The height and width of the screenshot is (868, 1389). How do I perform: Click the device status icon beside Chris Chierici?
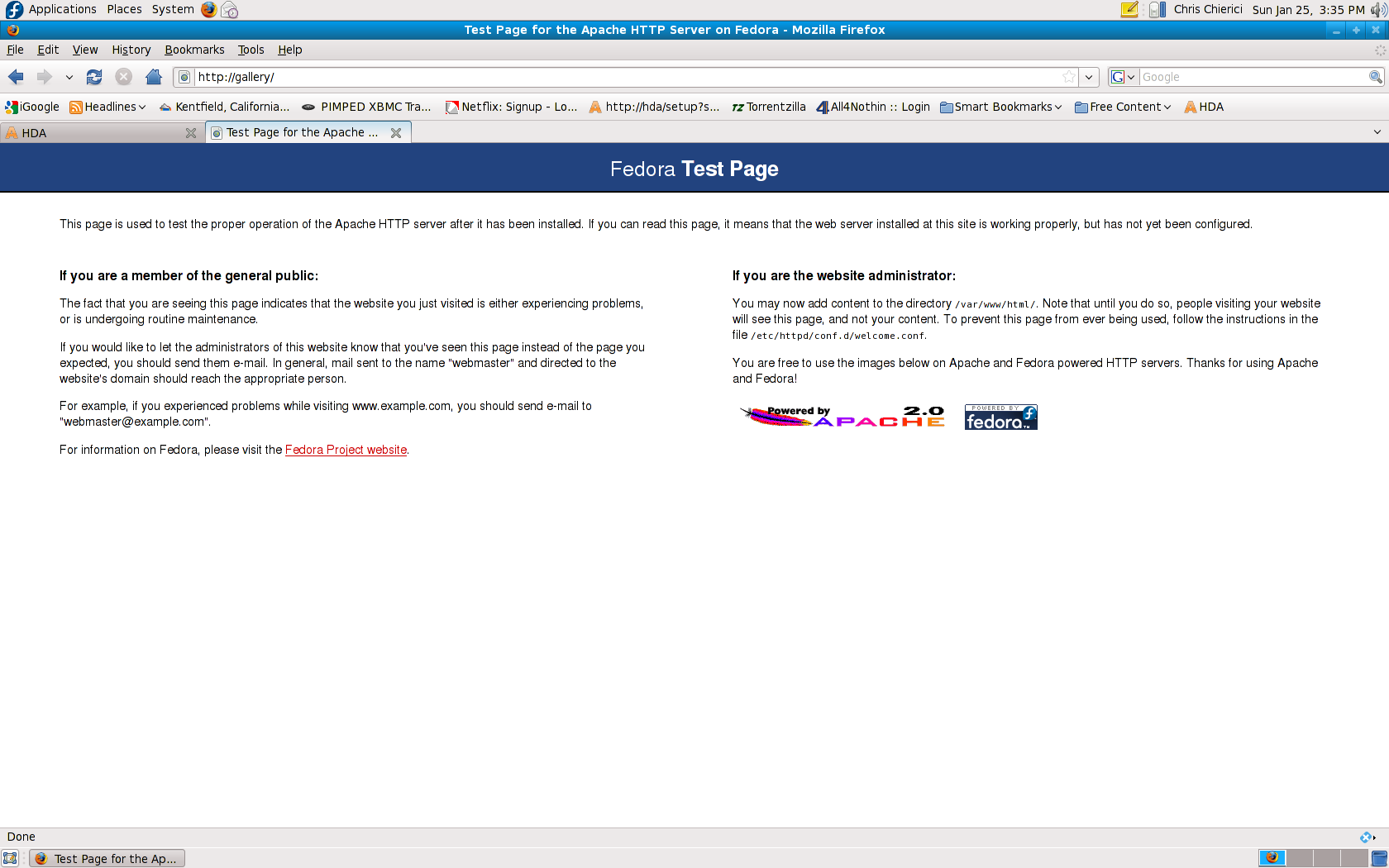pos(1157,10)
